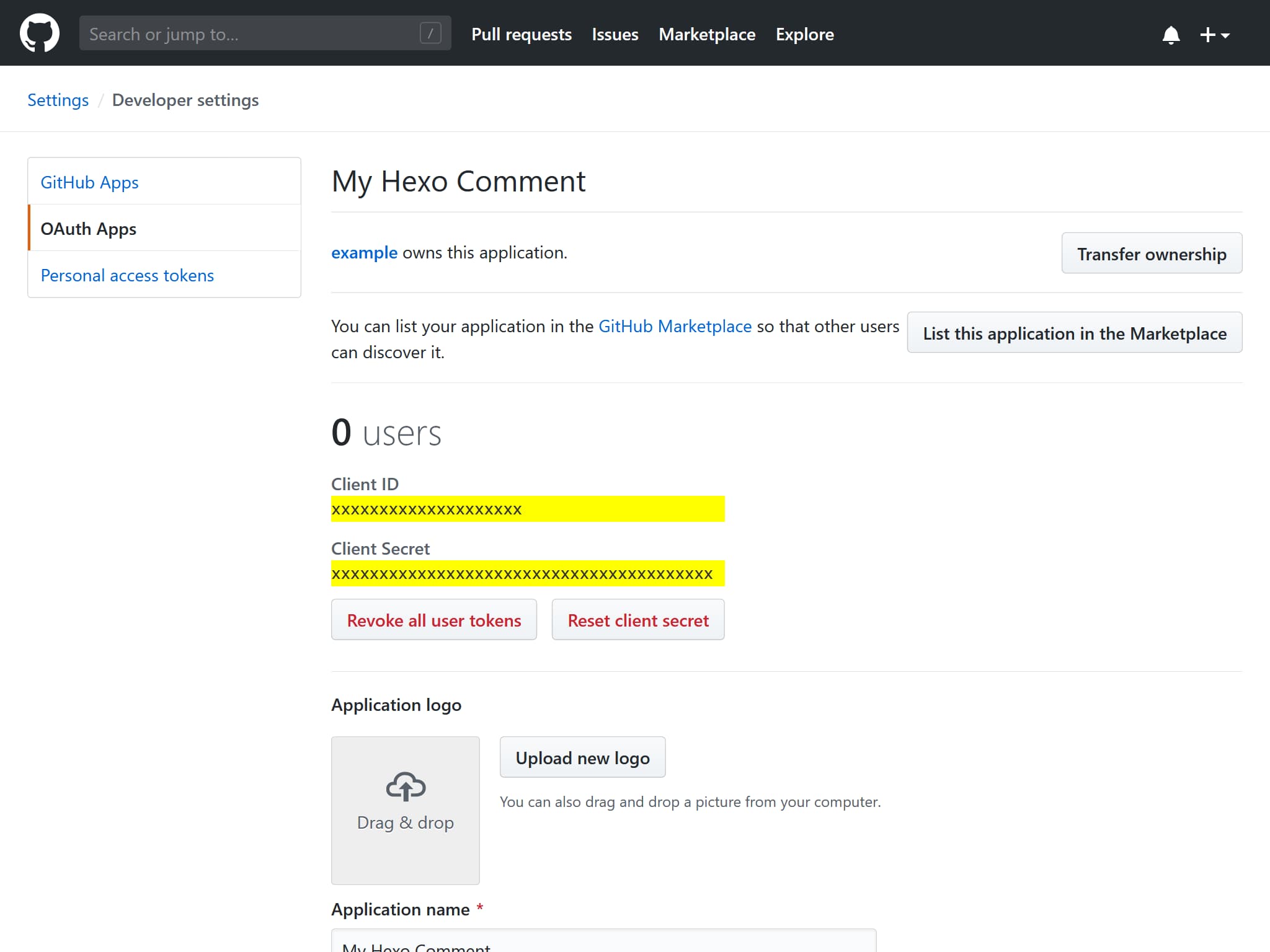Open Personal access tokens section

(127, 275)
